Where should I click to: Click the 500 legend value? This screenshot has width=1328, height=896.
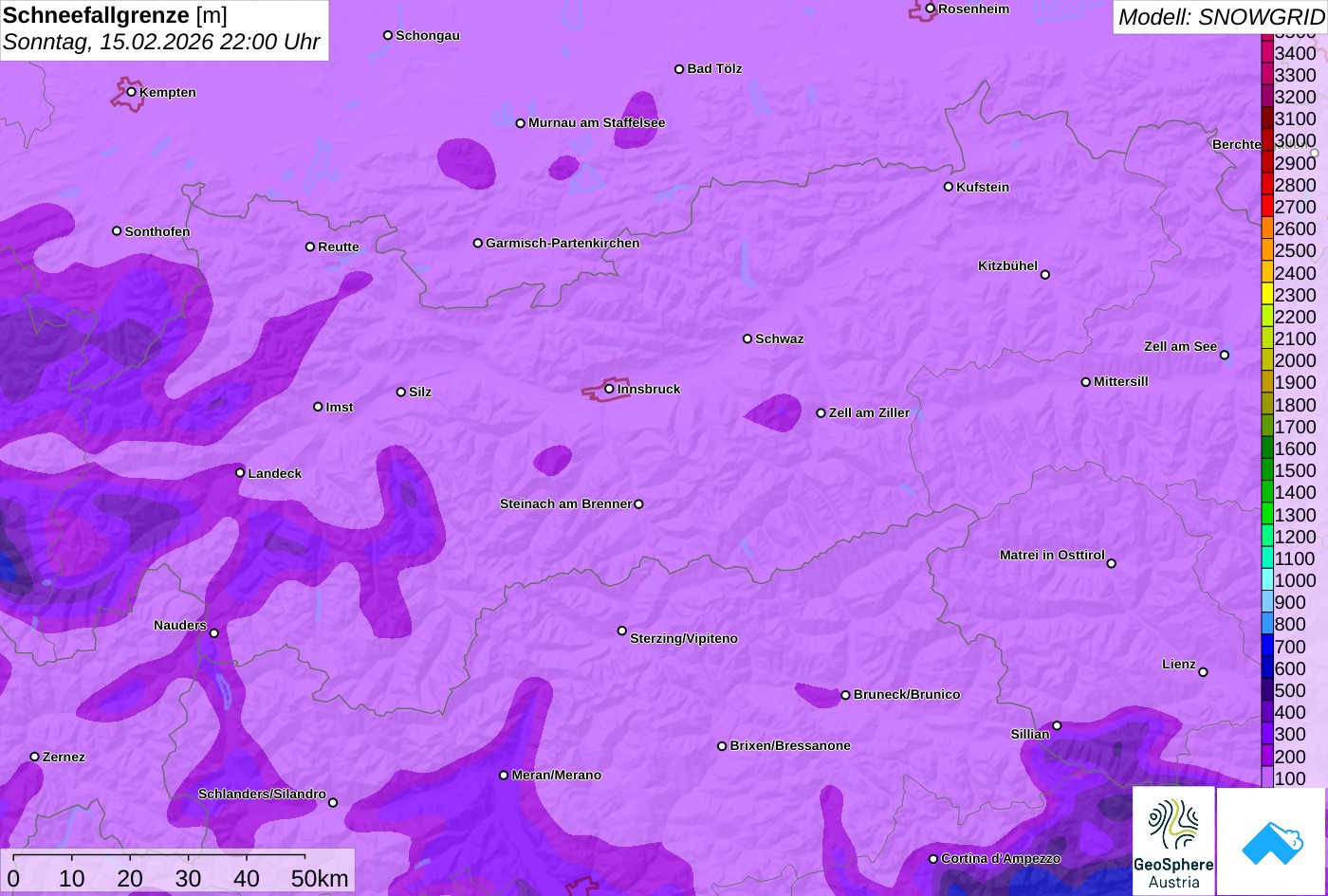(x=1290, y=690)
